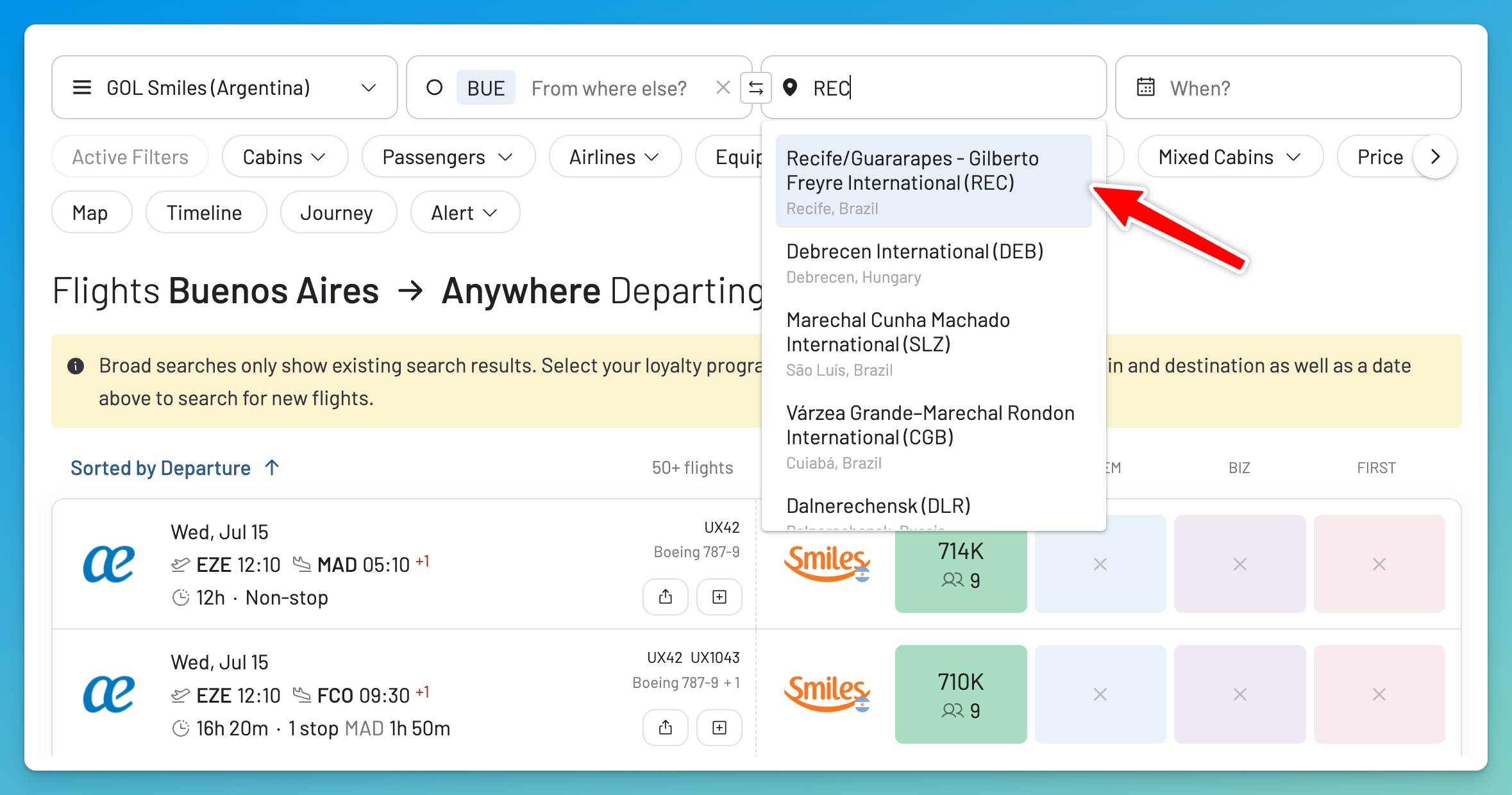Open the Mixed Cabins filter dropdown

tap(1230, 156)
